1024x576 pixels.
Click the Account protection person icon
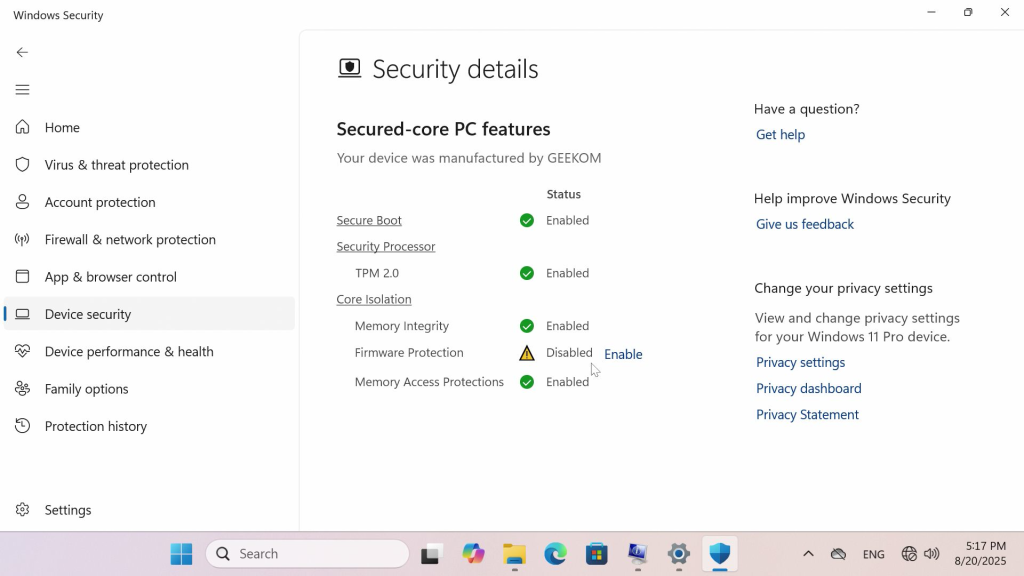click(22, 202)
